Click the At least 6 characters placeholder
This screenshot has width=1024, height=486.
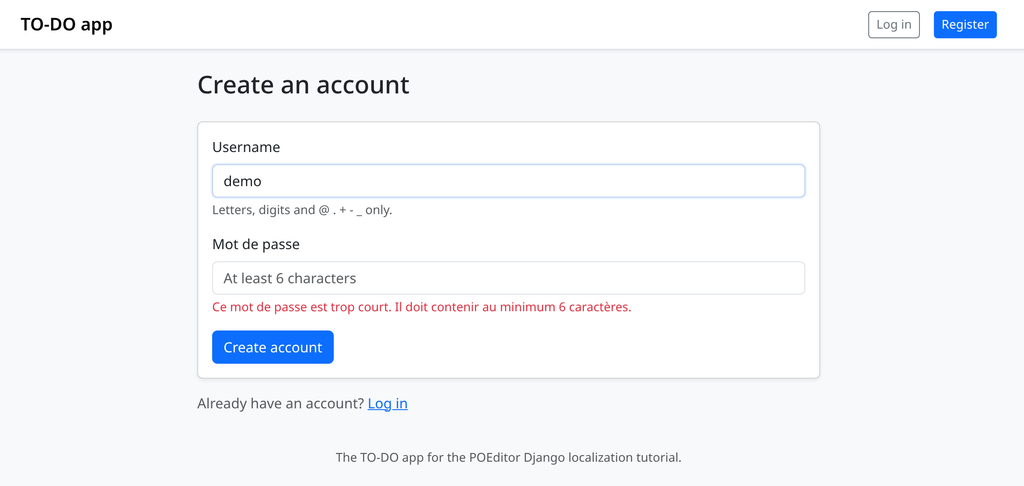click(x=290, y=278)
